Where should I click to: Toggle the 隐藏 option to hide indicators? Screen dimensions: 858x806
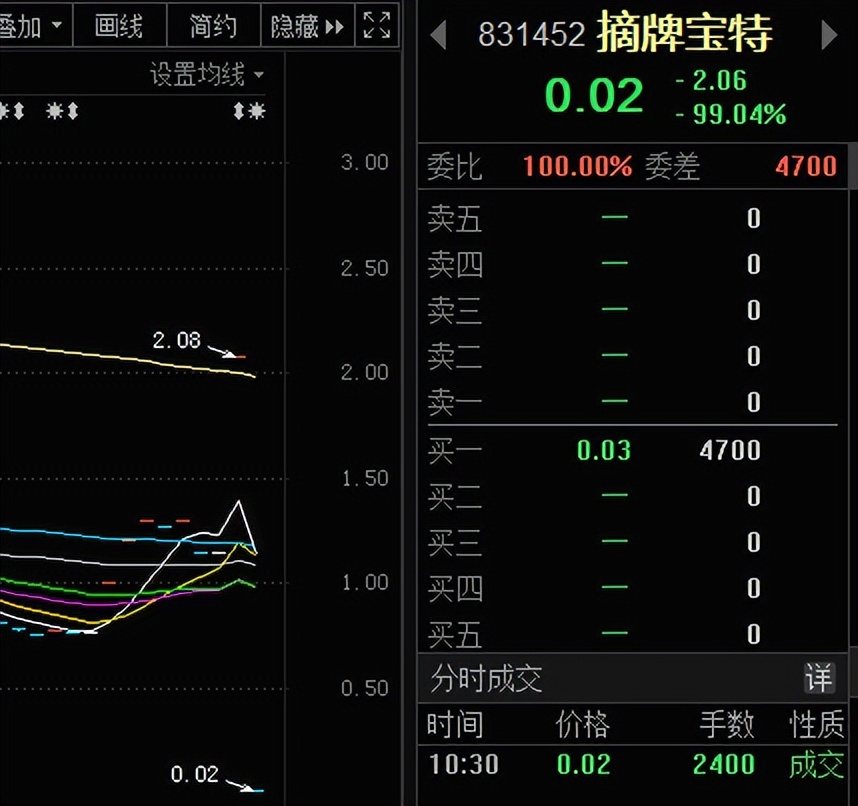click(295, 27)
